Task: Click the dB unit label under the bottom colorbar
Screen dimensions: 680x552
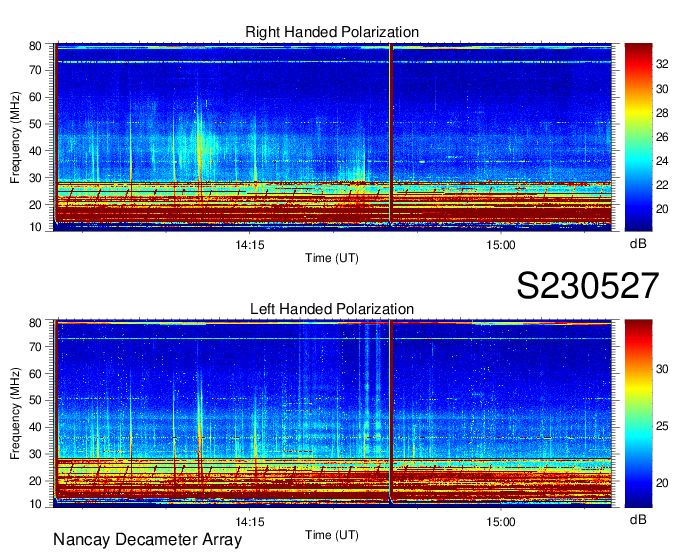Action: (638, 519)
